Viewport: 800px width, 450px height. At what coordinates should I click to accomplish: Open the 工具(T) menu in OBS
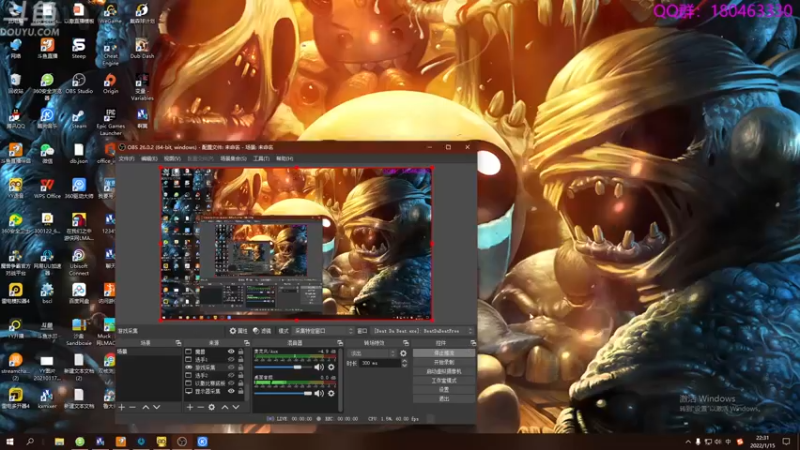(261, 159)
